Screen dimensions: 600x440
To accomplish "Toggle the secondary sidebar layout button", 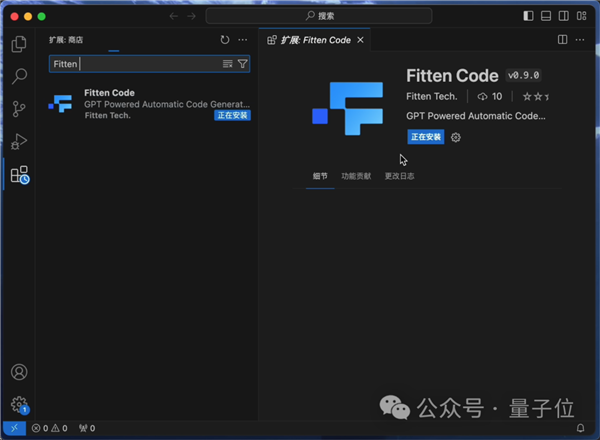I will coord(562,16).
